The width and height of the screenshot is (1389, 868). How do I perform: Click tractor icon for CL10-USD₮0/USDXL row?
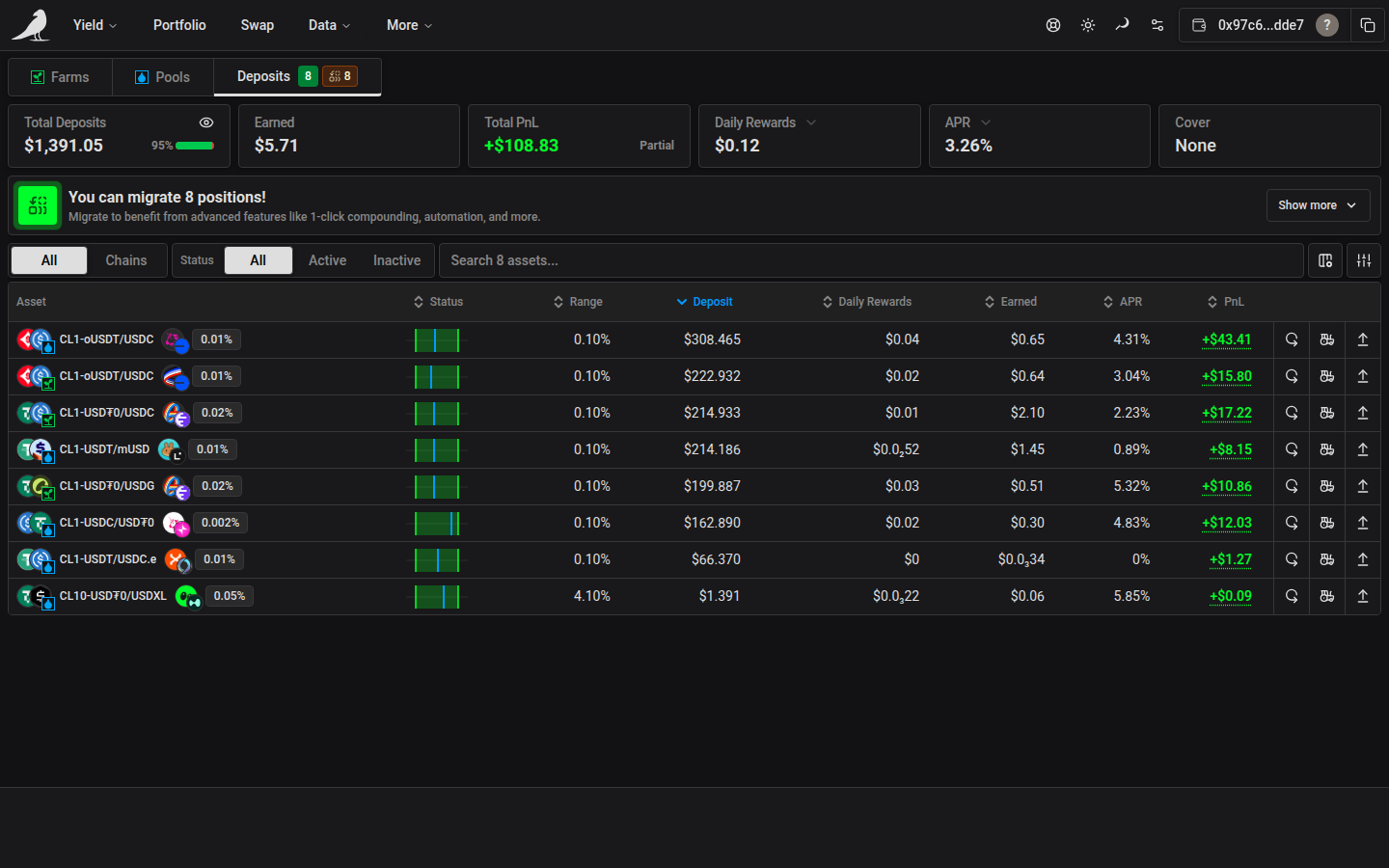tap(1327, 596)
